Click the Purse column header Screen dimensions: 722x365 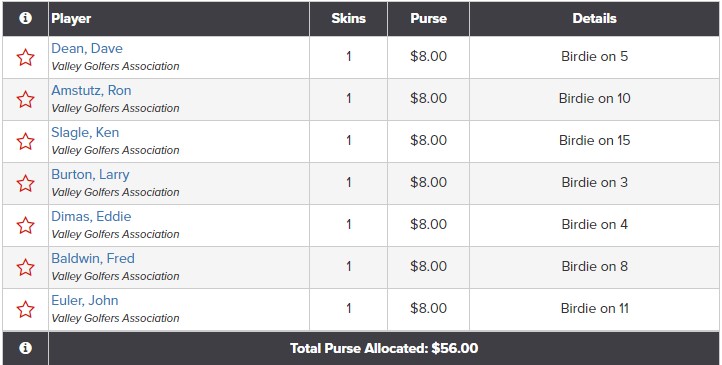[429, 18]
